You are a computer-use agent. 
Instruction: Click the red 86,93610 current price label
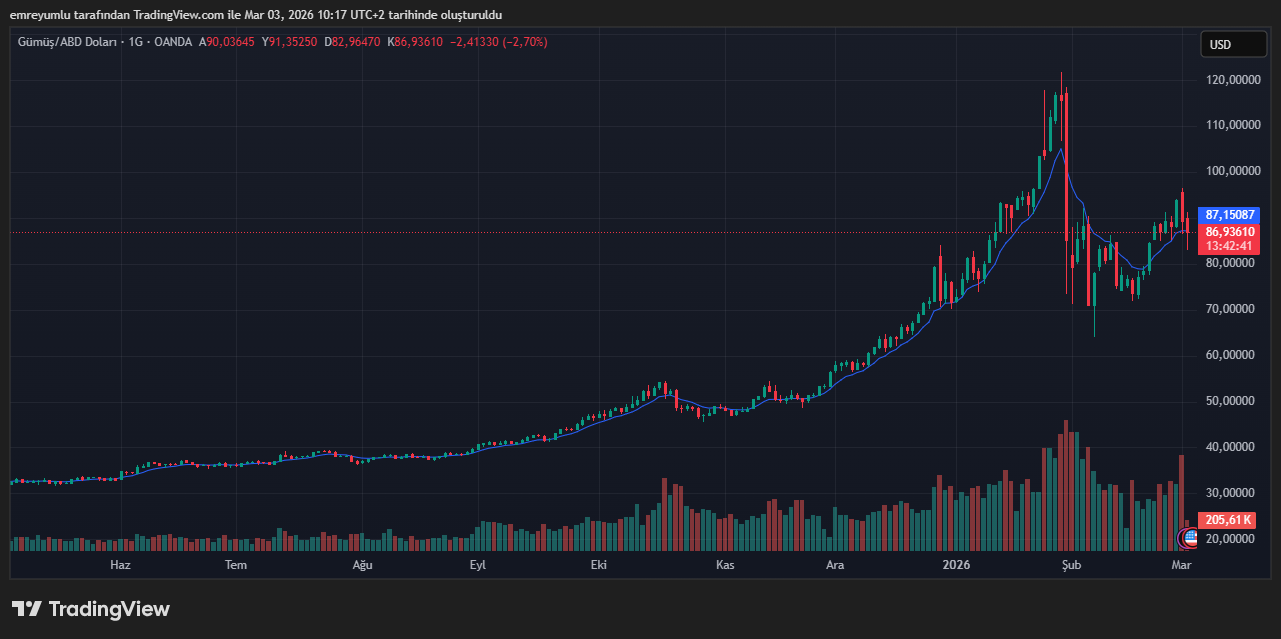point(1230,232)
